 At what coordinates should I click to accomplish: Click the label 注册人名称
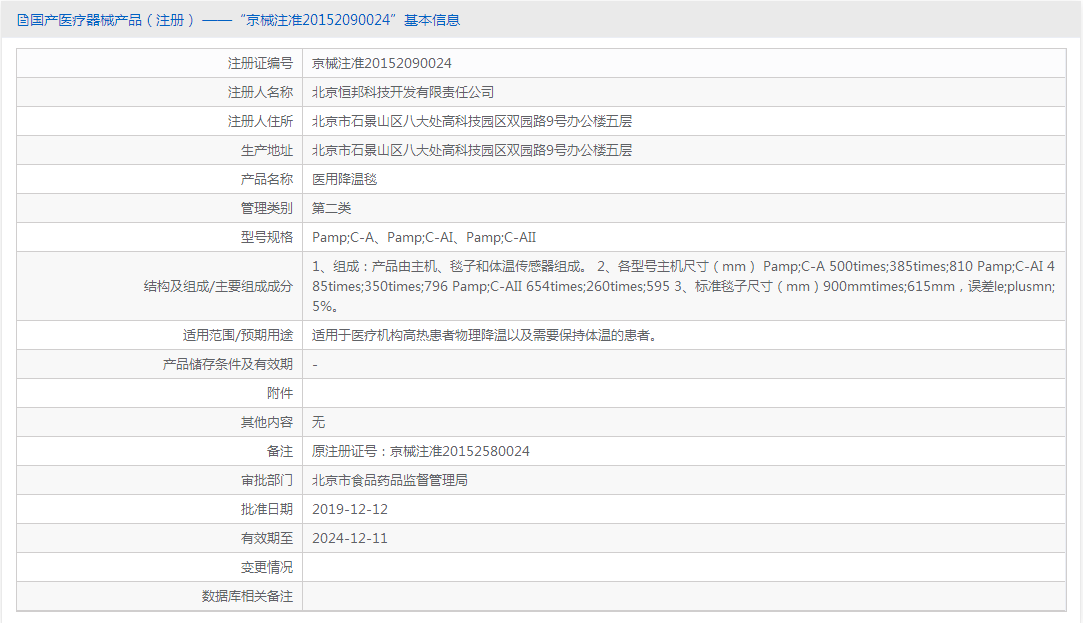pos(260,93)
